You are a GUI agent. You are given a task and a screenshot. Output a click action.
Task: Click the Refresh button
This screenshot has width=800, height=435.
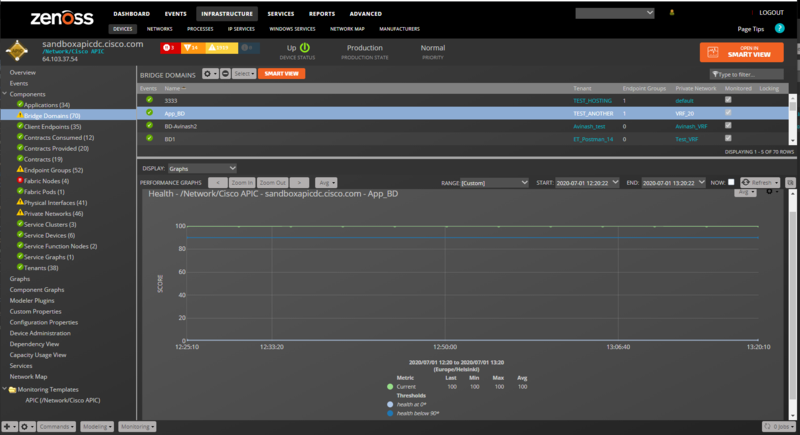(x=760, y=183)
